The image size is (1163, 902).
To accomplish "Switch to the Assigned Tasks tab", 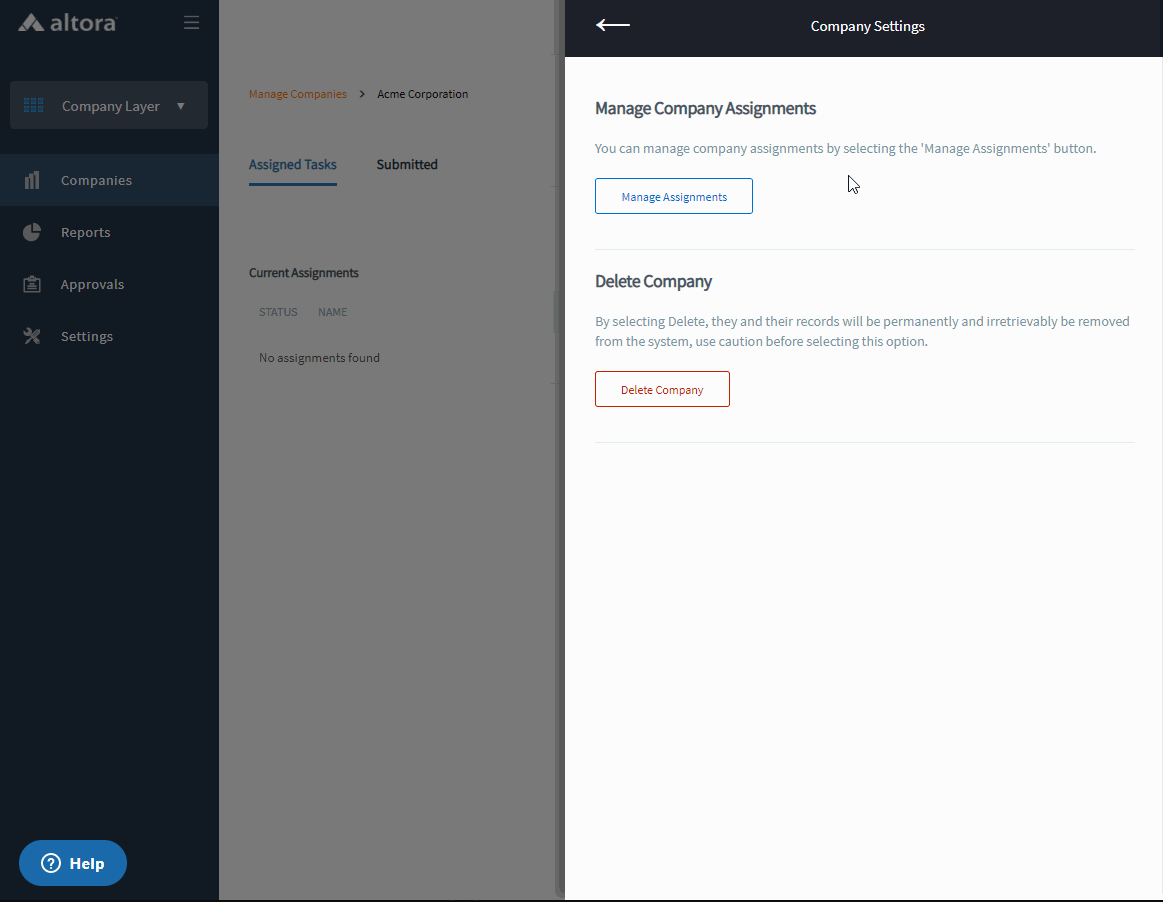I will point(292,165).
